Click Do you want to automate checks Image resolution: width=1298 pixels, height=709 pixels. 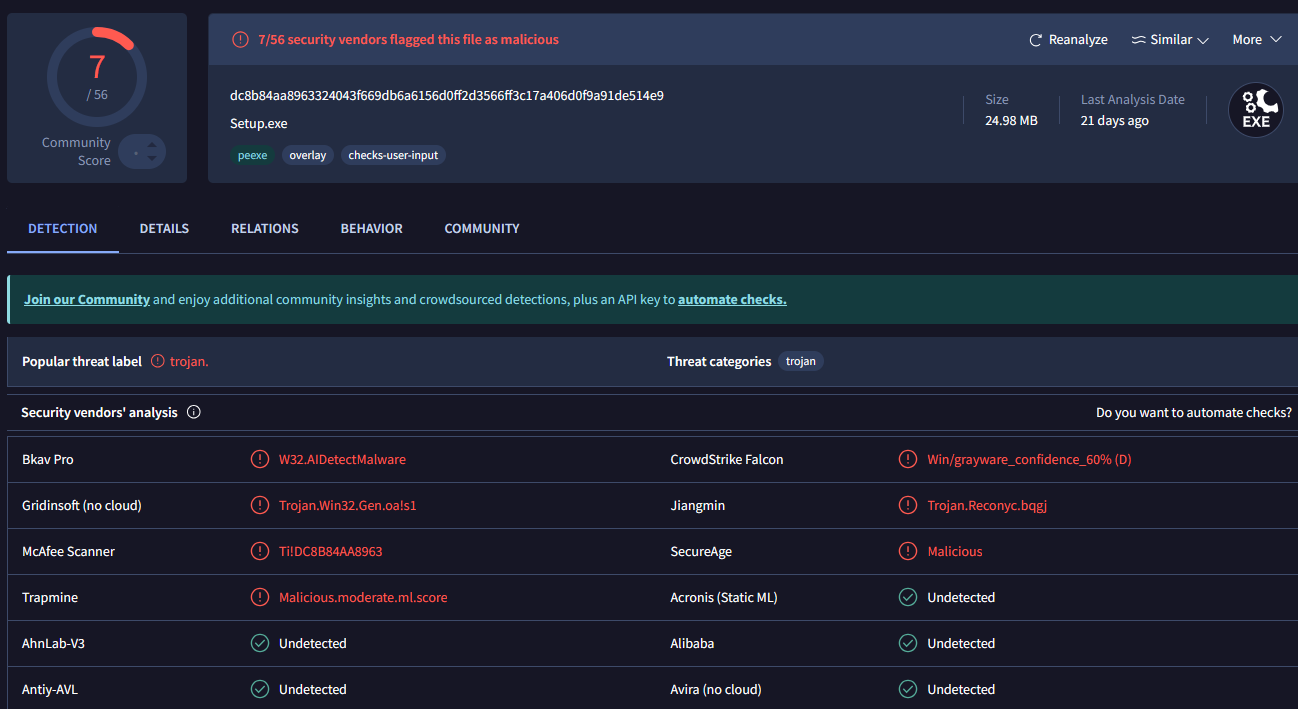point(1194,412)
